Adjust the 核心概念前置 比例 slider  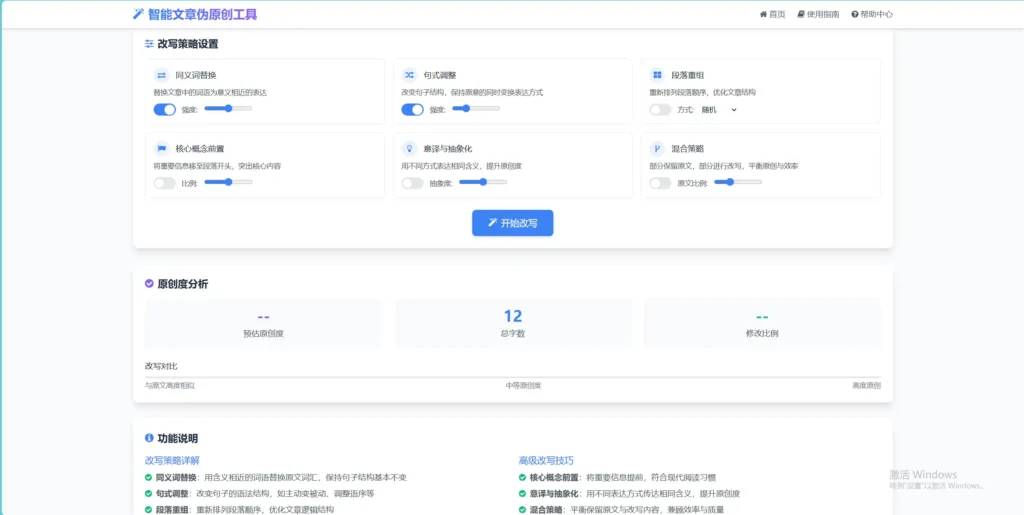(x=228, y=182)
